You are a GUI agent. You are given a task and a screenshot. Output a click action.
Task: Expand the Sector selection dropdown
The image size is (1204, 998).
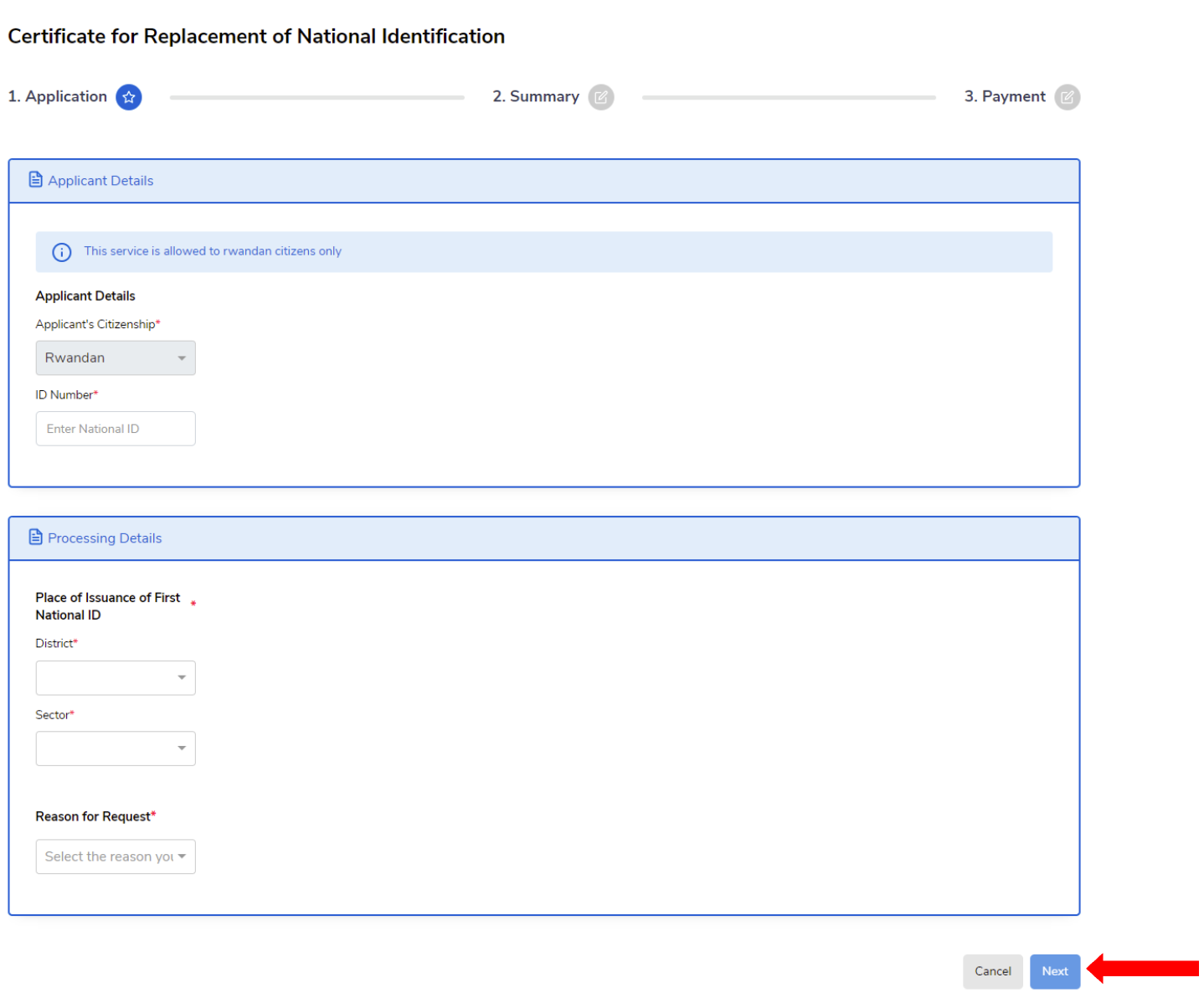click(x=115, y=748)
